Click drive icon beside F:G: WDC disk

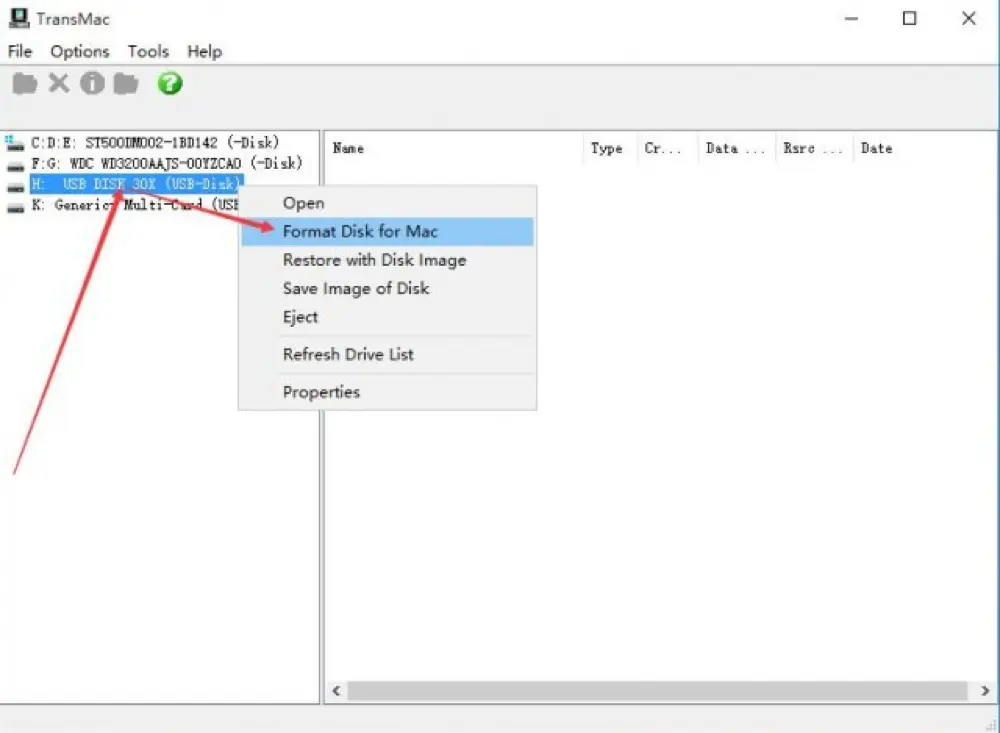click(15, 167)
